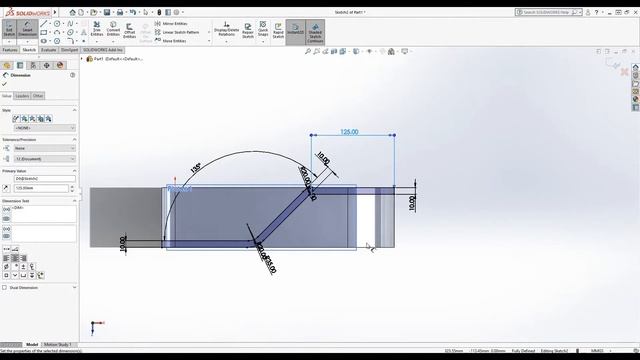Image resolution: width=640 pixels, height=360 pixels.
Task: Open the ConfigurationManager tab
Action: tap(33, 65)
